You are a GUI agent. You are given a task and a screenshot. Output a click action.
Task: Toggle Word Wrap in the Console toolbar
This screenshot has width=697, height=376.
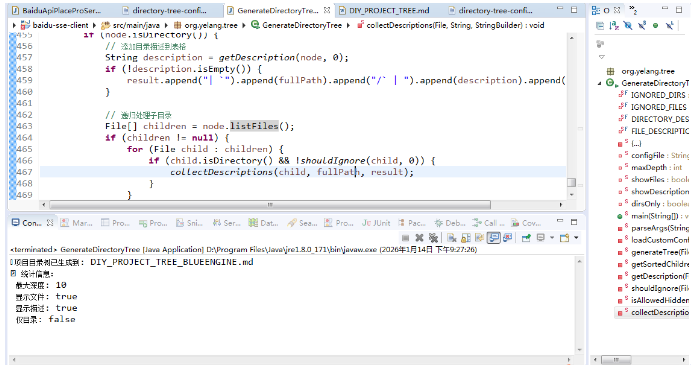tap(479, 238)
